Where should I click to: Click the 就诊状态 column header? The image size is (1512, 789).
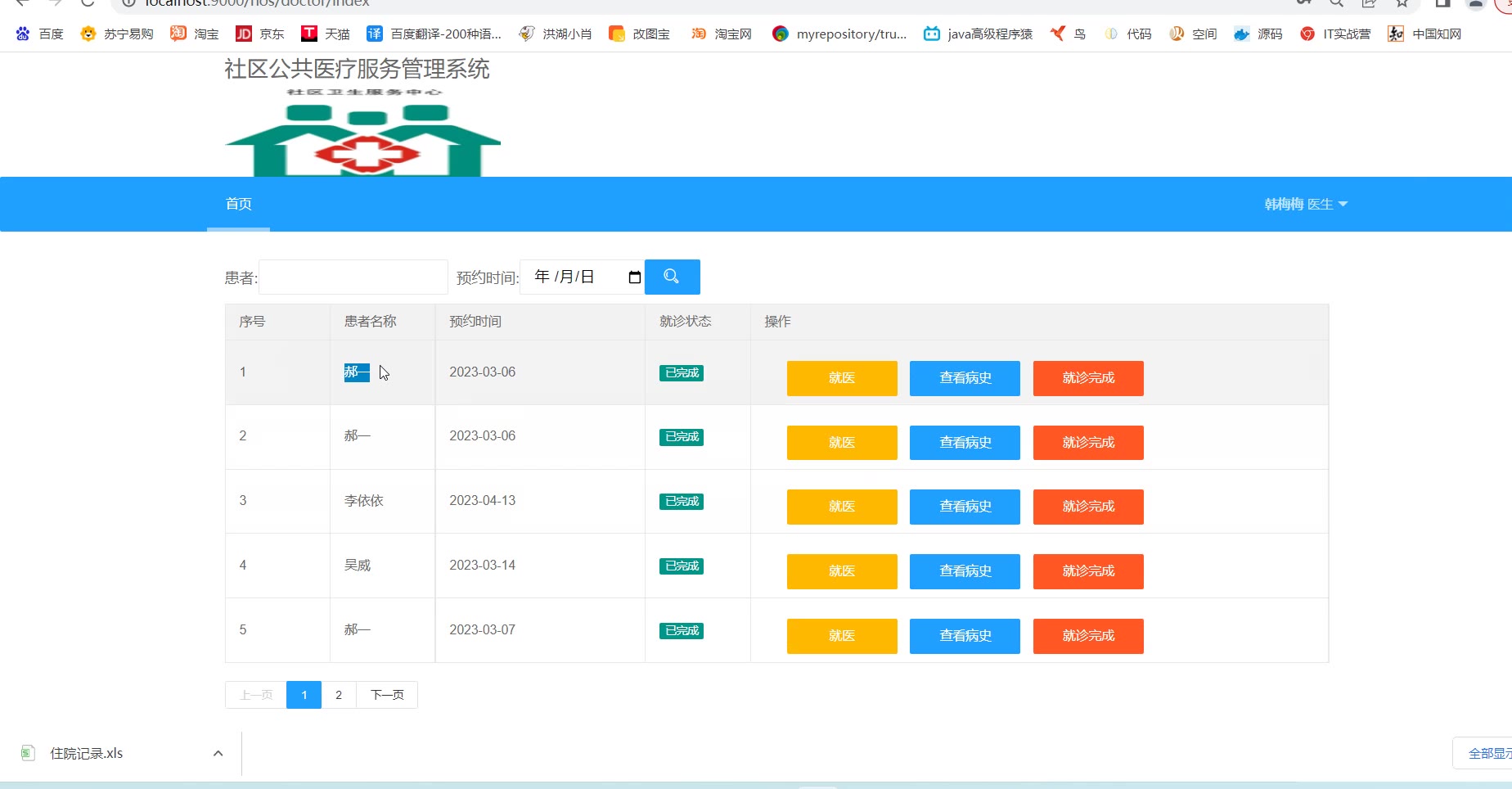click(686, 322)
